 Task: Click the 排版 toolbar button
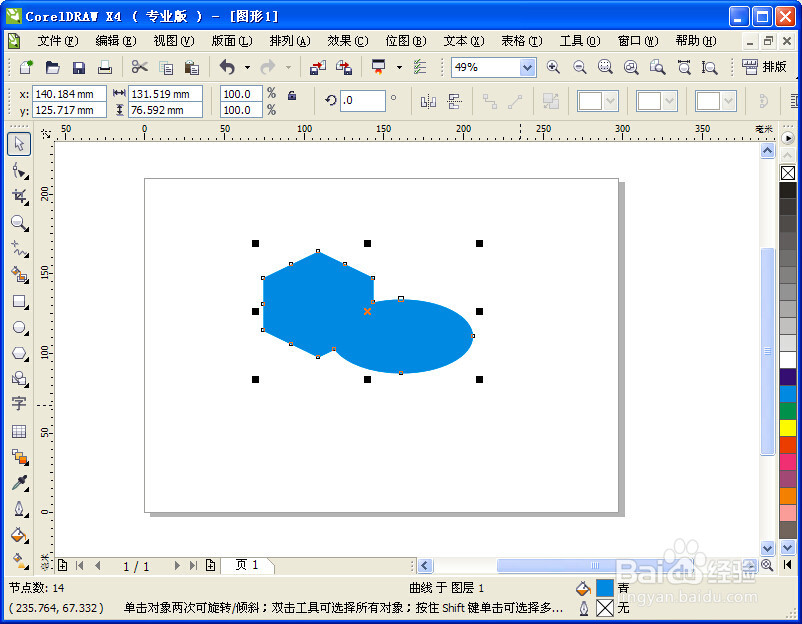pos(764,67)
